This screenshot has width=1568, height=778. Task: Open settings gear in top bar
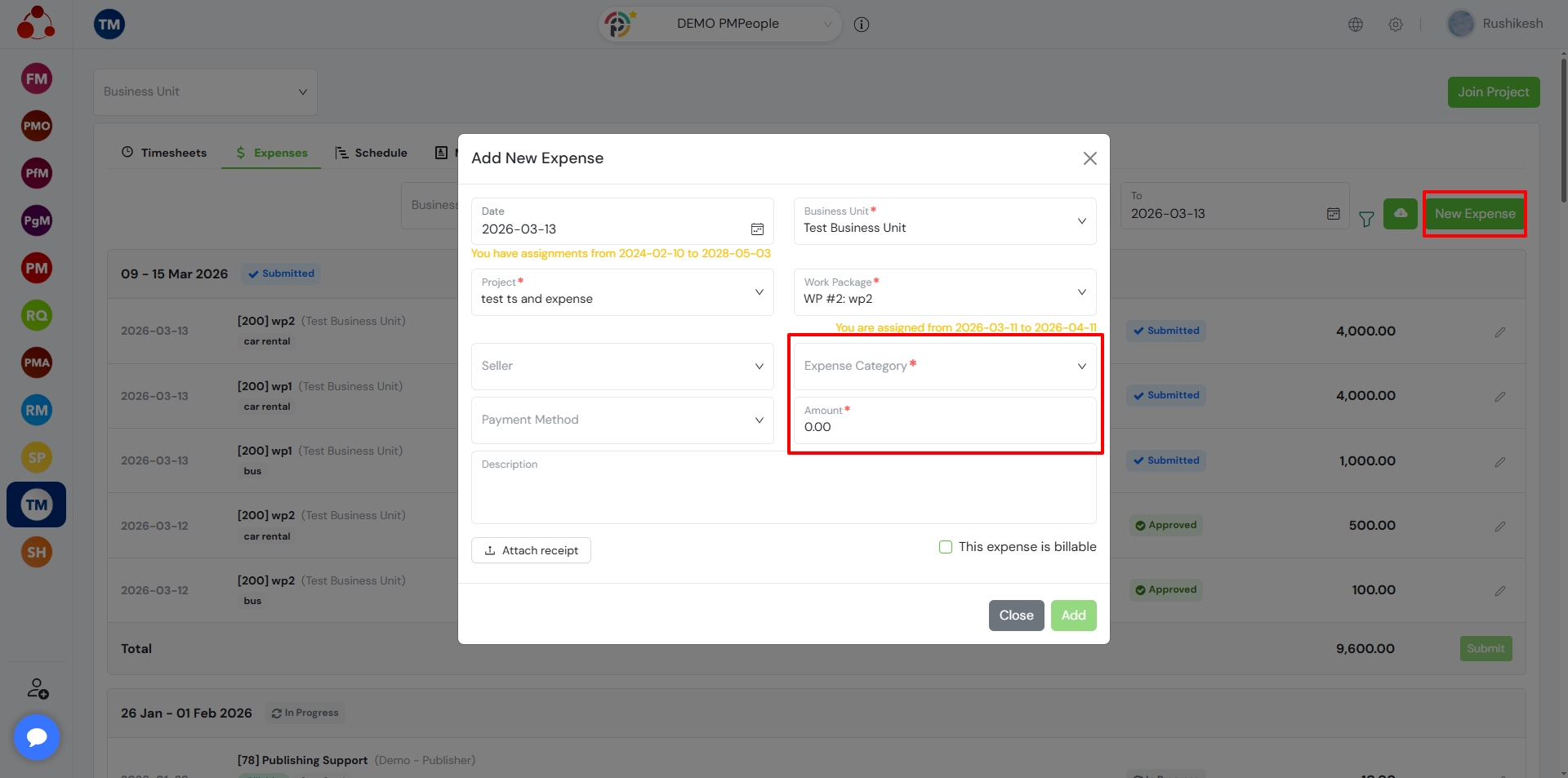[1396, 24]
